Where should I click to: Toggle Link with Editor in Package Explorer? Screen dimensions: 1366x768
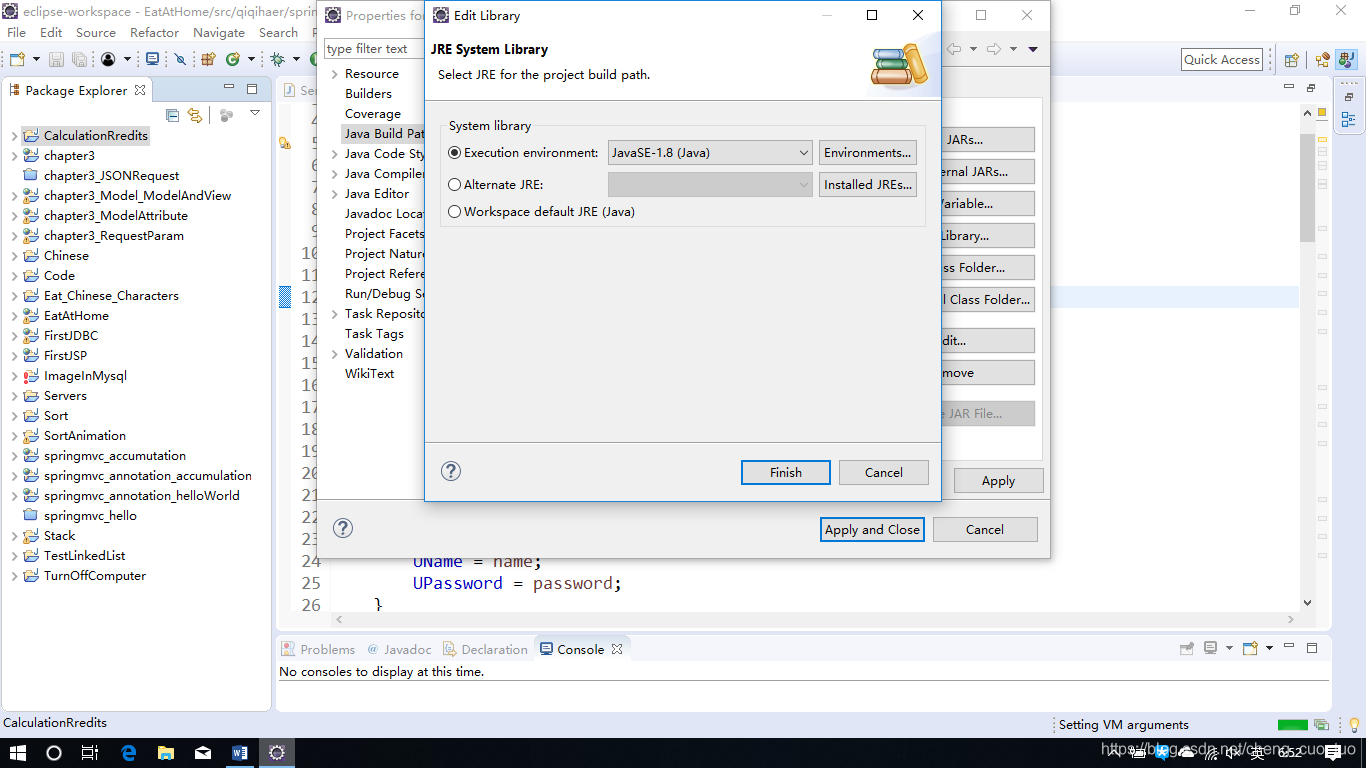point(195,115)
